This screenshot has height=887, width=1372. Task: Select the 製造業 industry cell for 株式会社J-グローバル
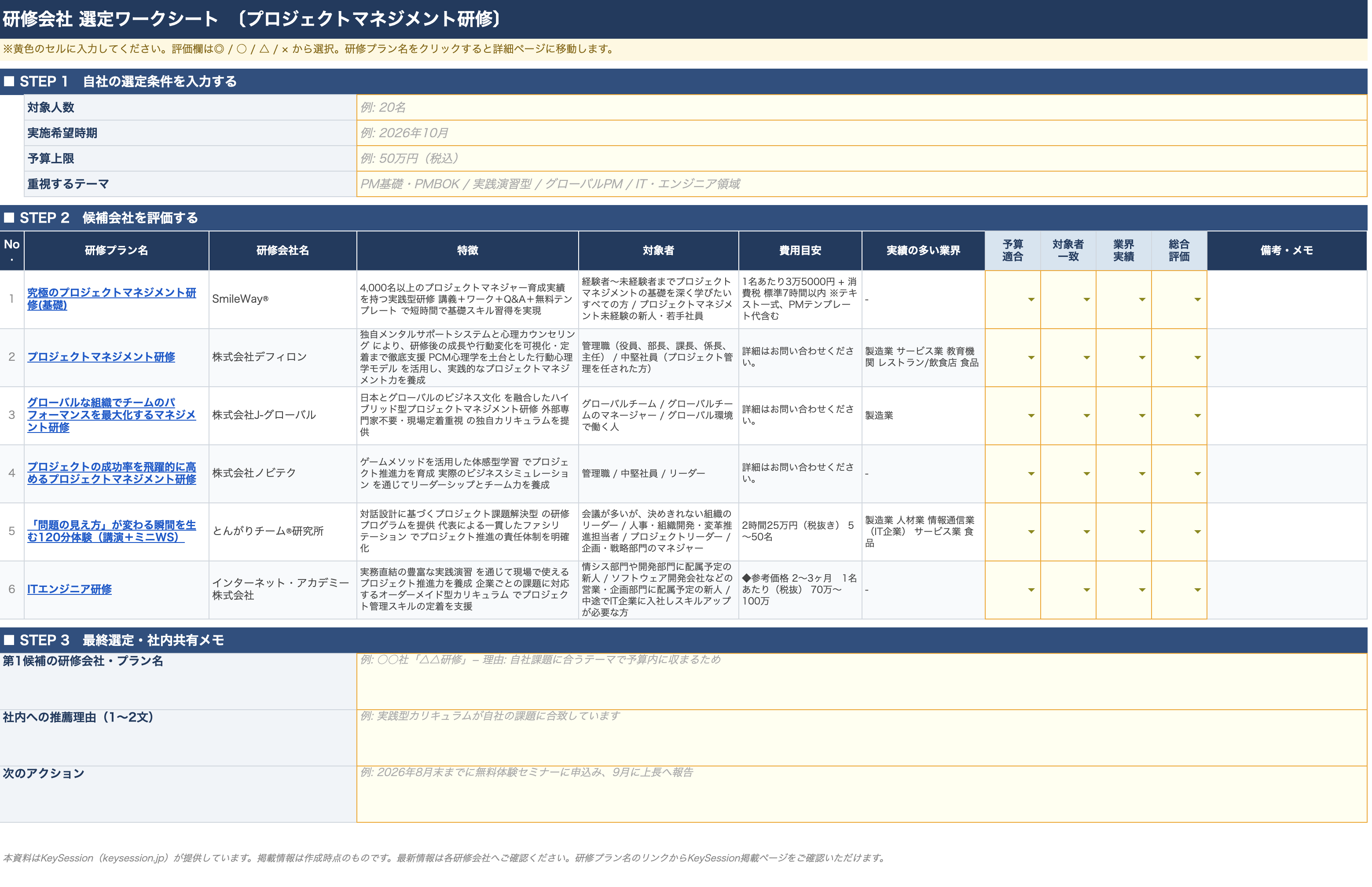pyautogui.click(x=923, y=416)
